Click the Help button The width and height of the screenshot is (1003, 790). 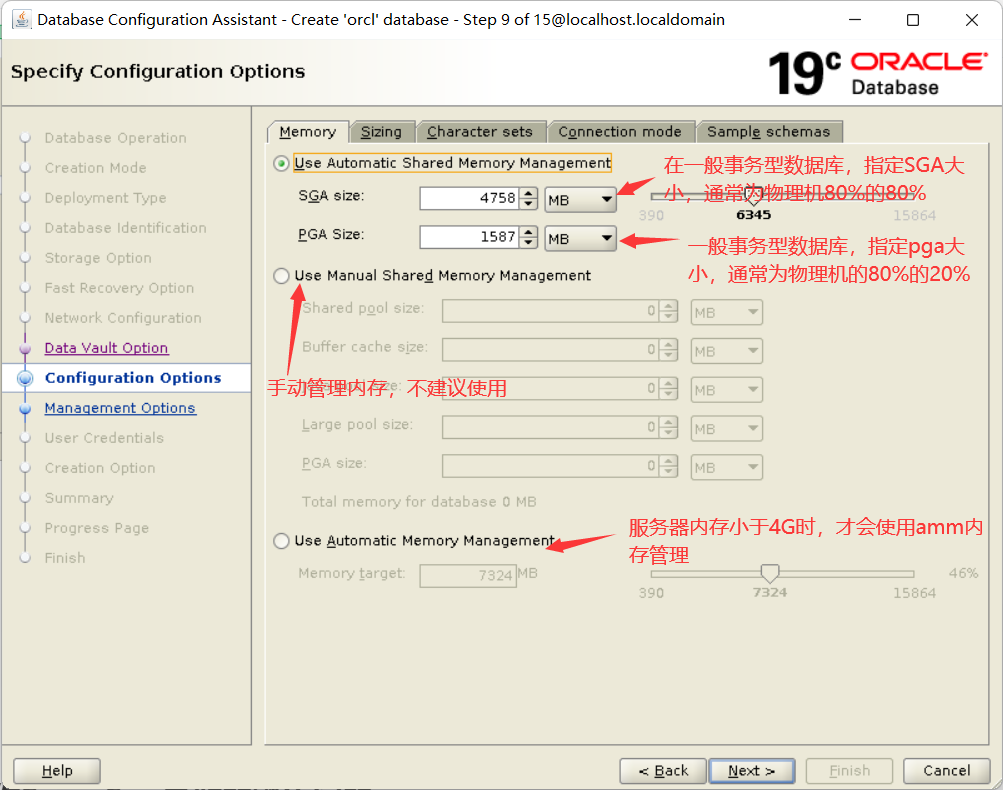57,771
